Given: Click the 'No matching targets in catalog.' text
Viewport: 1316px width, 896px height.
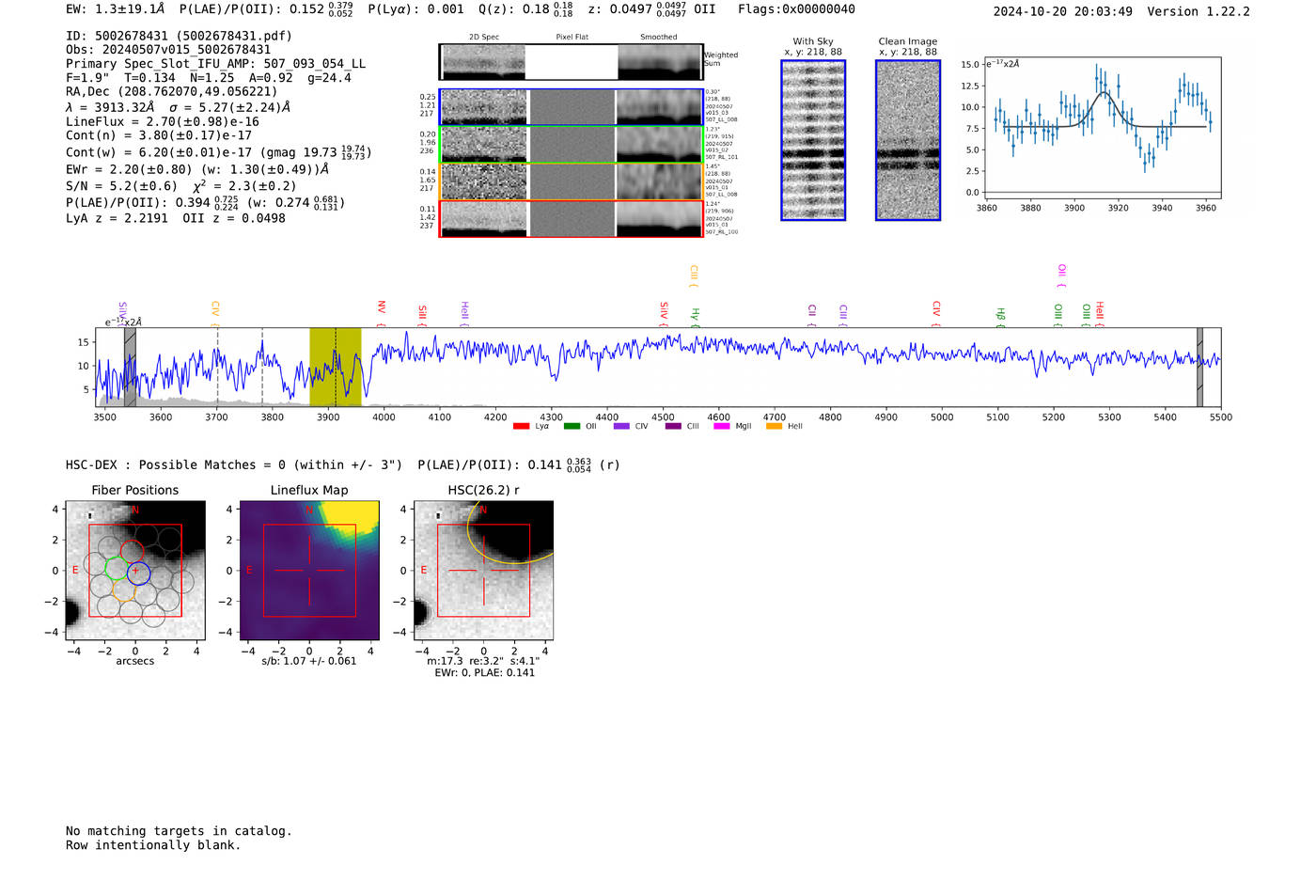Looking at the screenshot, I should tap(179, 831).
